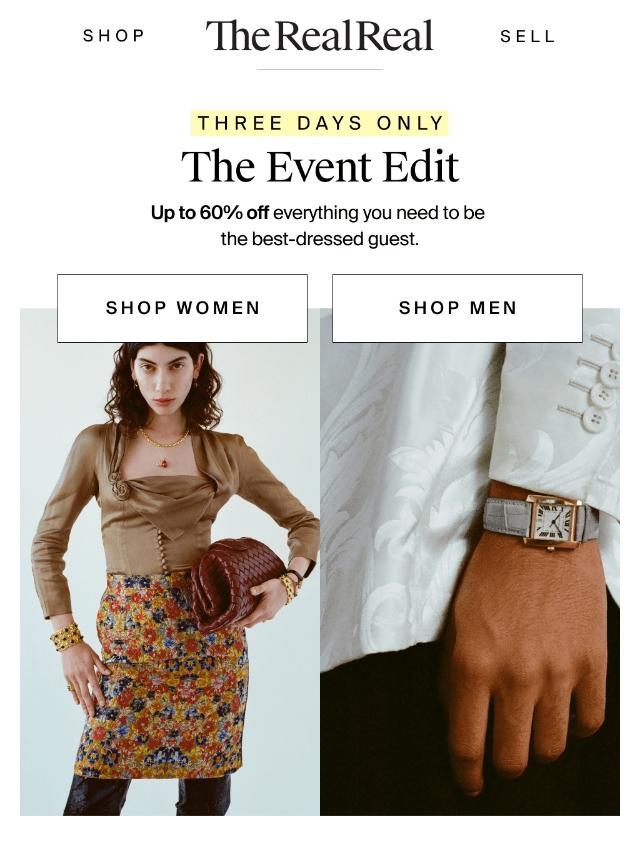Click the grey leather watch strap
Screen dimensions: 640x854
[506, 517]
